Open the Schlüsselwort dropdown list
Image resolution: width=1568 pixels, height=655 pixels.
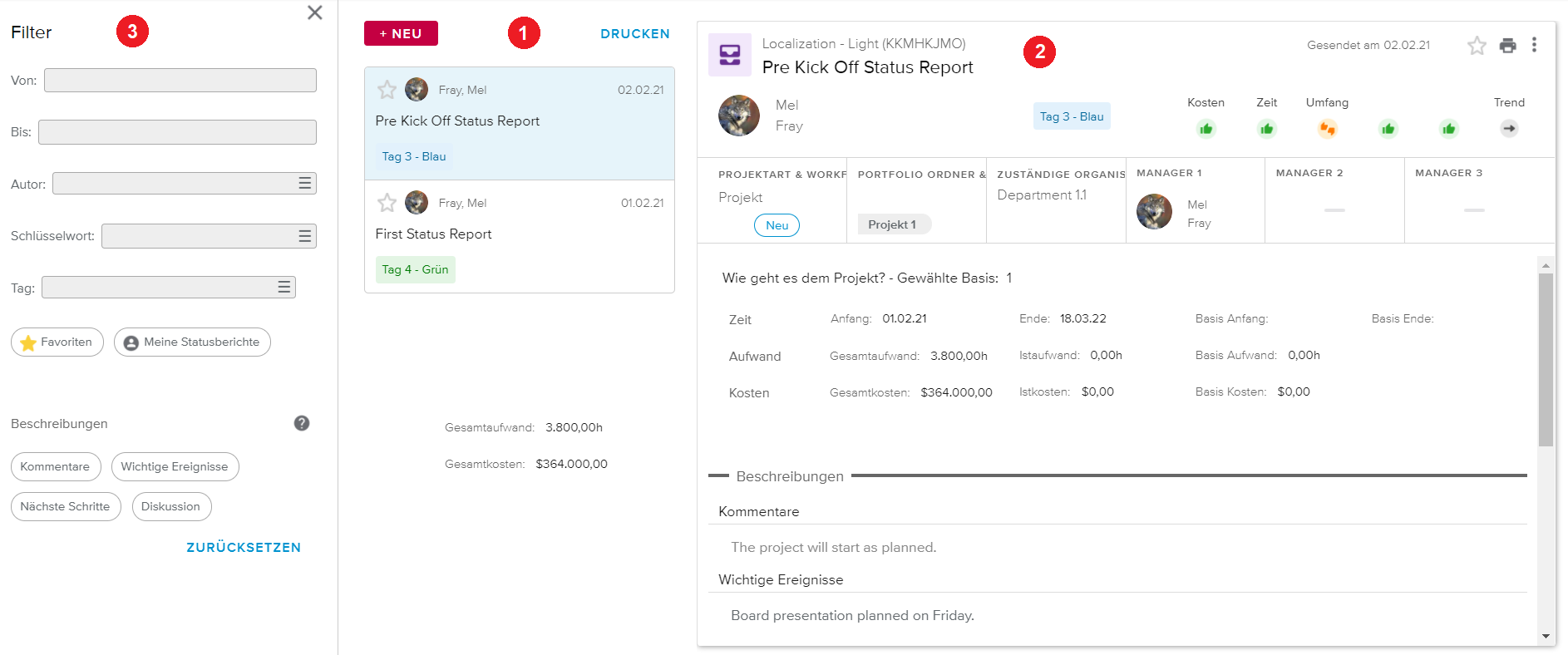click(305, 236)
